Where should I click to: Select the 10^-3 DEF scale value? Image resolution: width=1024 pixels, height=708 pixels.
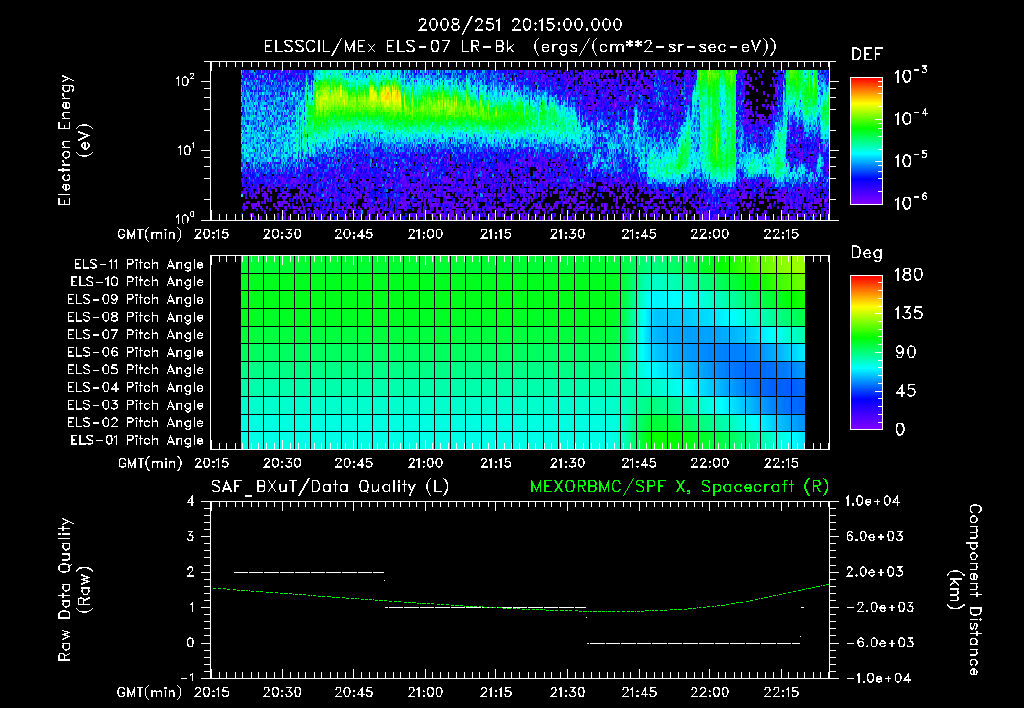click(910, 76)
